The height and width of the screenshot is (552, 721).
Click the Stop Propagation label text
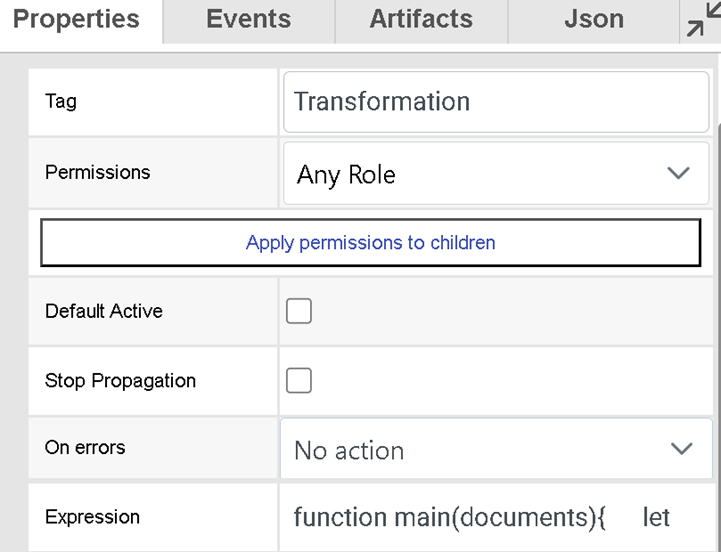120,381
